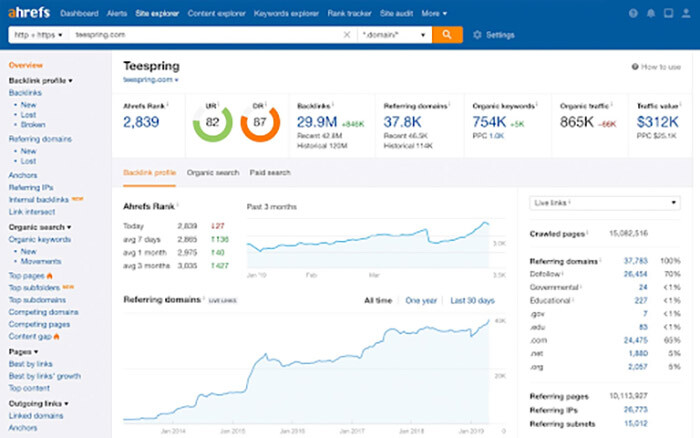
Task: Click the monitor icon in the header
Action: (x=668, y=13)
